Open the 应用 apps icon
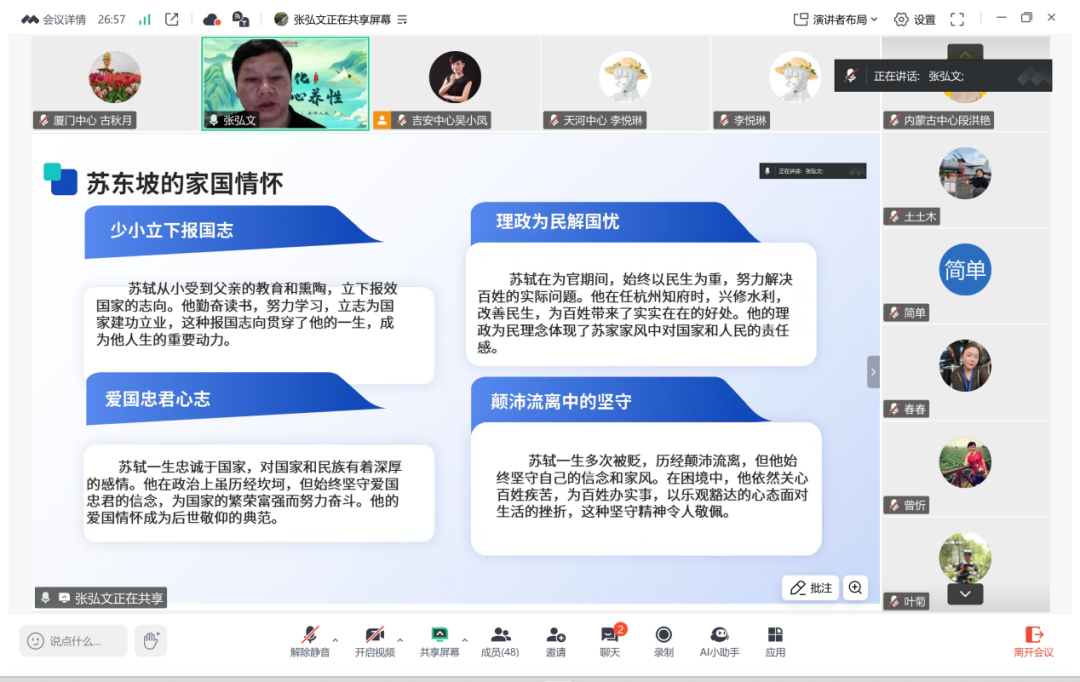 775,640
